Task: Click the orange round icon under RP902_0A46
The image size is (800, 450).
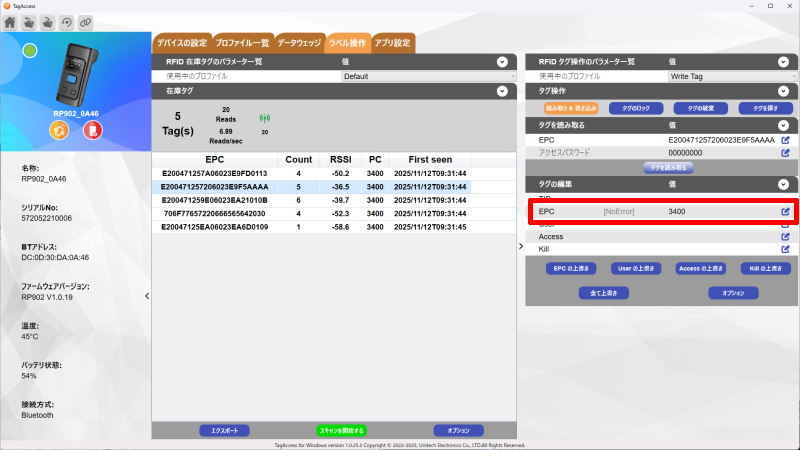Action: (x=59, y=131)
